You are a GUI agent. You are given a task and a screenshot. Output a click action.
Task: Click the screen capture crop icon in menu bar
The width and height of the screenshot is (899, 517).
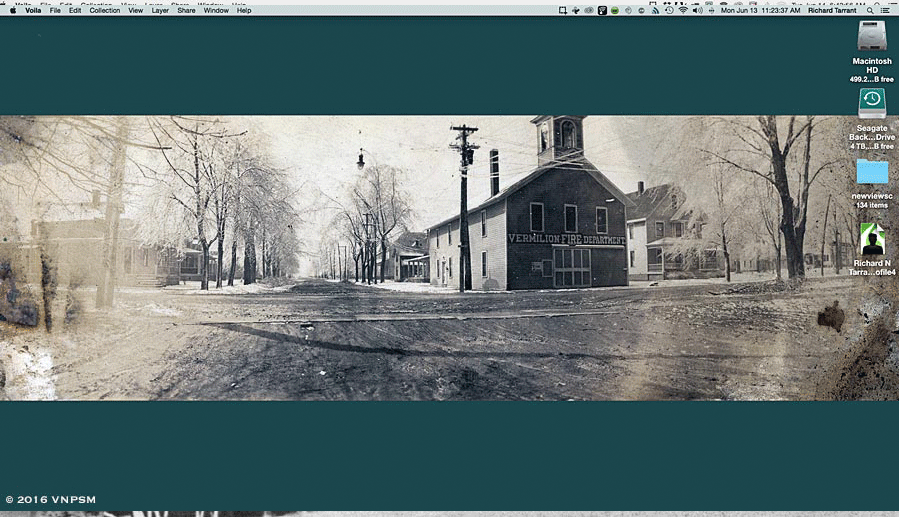(x=562, y=10)
